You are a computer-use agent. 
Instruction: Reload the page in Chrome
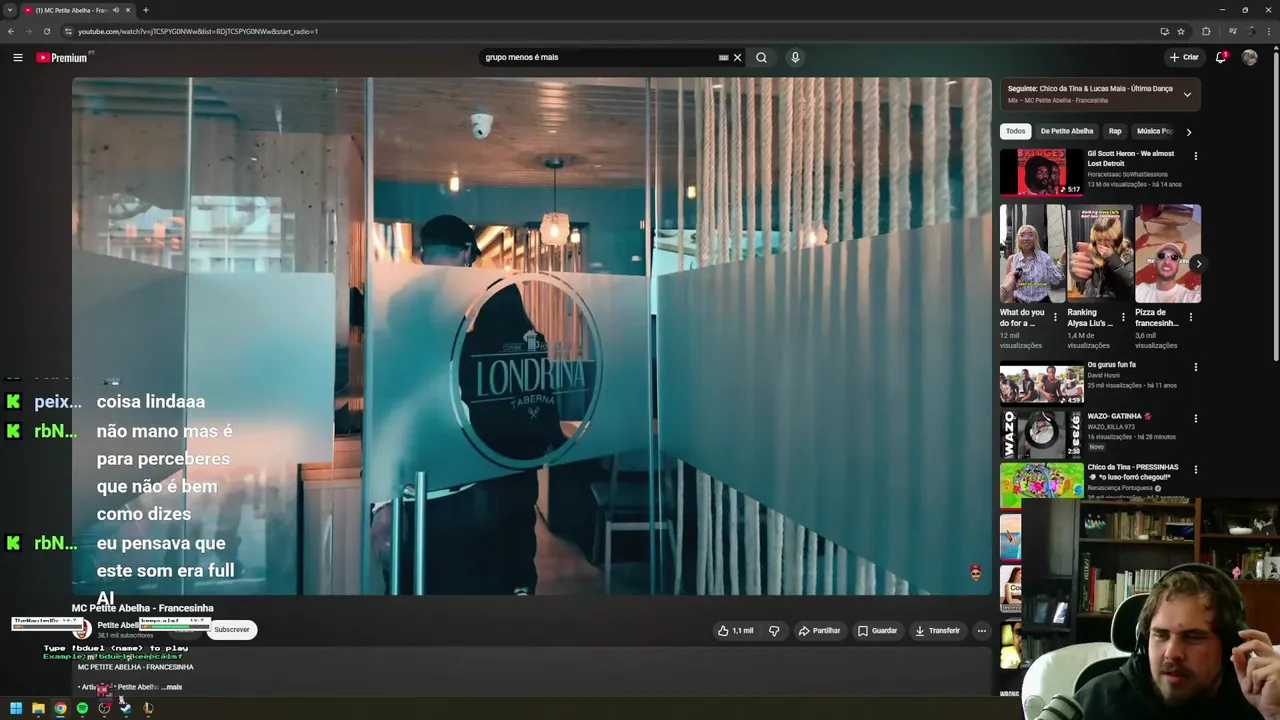tap(46, 31)
